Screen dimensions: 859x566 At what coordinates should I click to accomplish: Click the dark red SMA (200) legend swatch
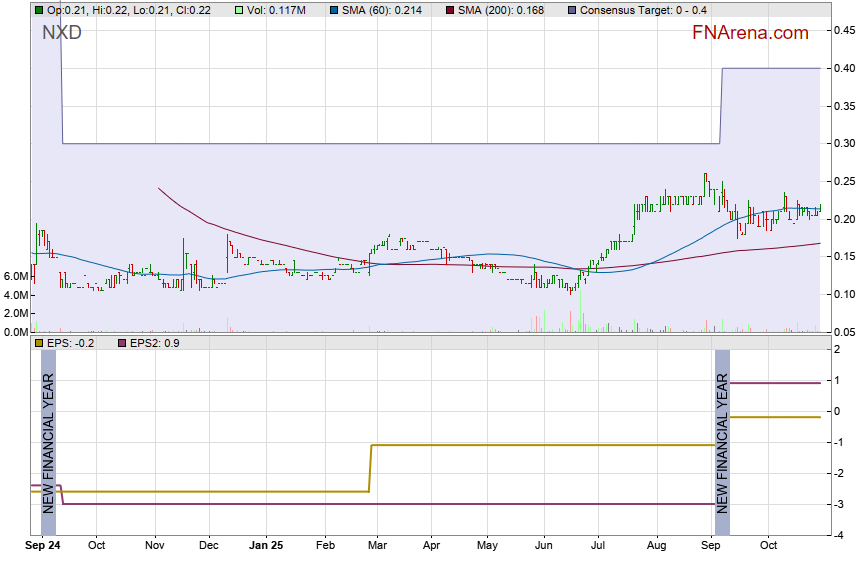click(x=452, y=10)
